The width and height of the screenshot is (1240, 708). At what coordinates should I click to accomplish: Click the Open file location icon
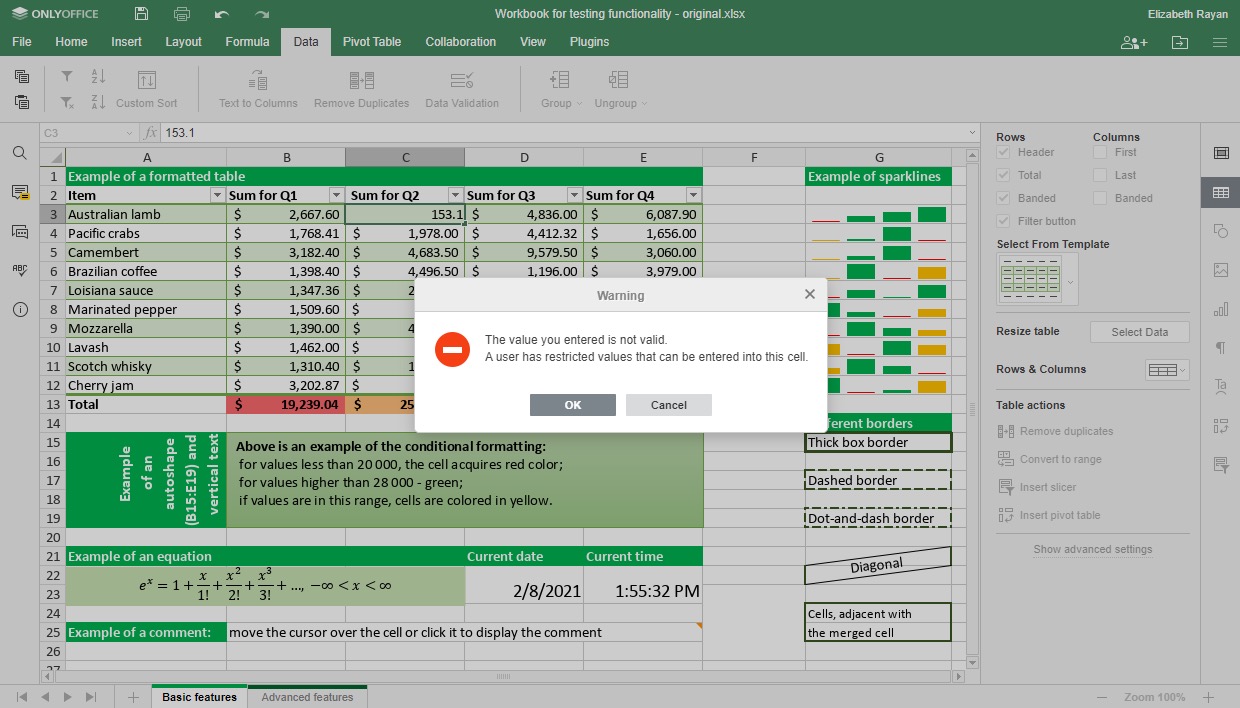1180,42
